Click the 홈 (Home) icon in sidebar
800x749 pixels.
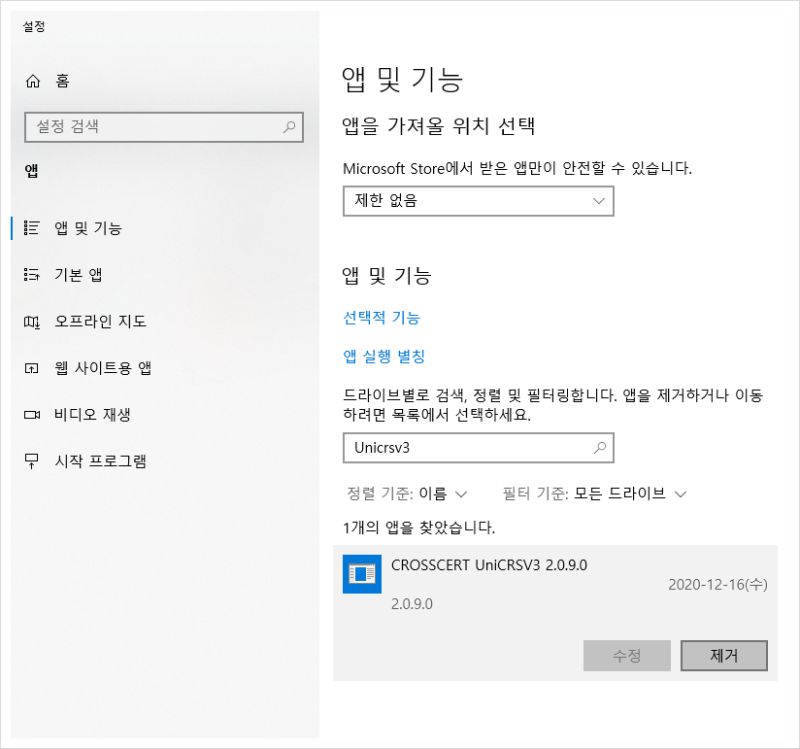32,81
